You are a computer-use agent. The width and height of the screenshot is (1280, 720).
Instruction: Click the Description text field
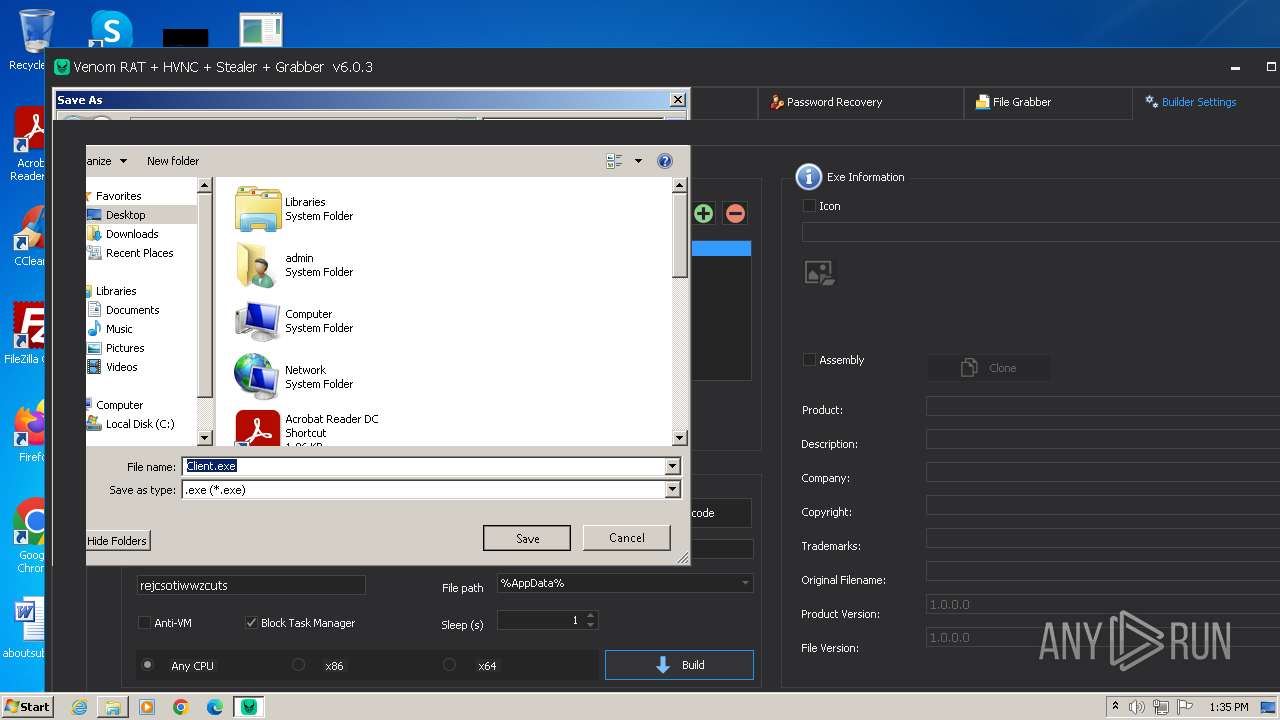click(x=1103, y=440)
